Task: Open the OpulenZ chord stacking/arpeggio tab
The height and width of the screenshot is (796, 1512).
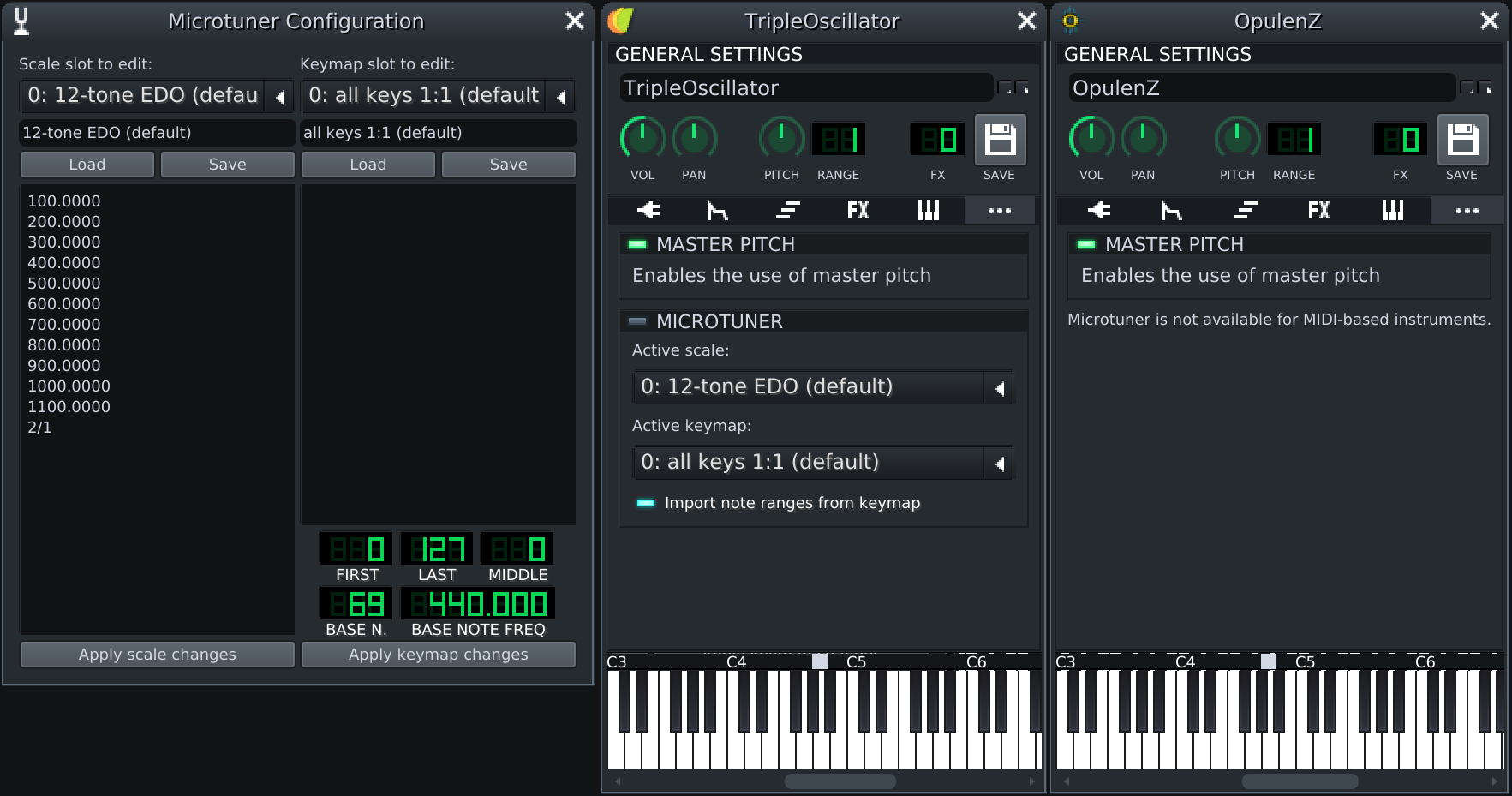Action: point(1245,210)
